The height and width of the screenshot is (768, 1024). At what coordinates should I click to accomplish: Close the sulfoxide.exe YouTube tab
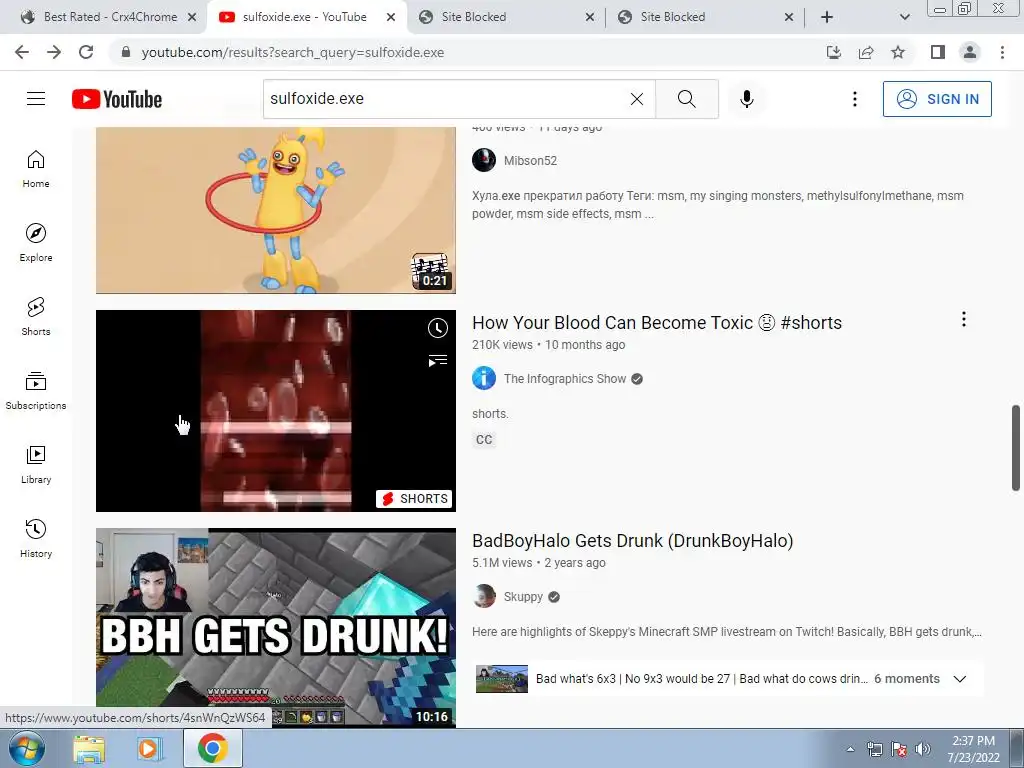click(391, 18)
